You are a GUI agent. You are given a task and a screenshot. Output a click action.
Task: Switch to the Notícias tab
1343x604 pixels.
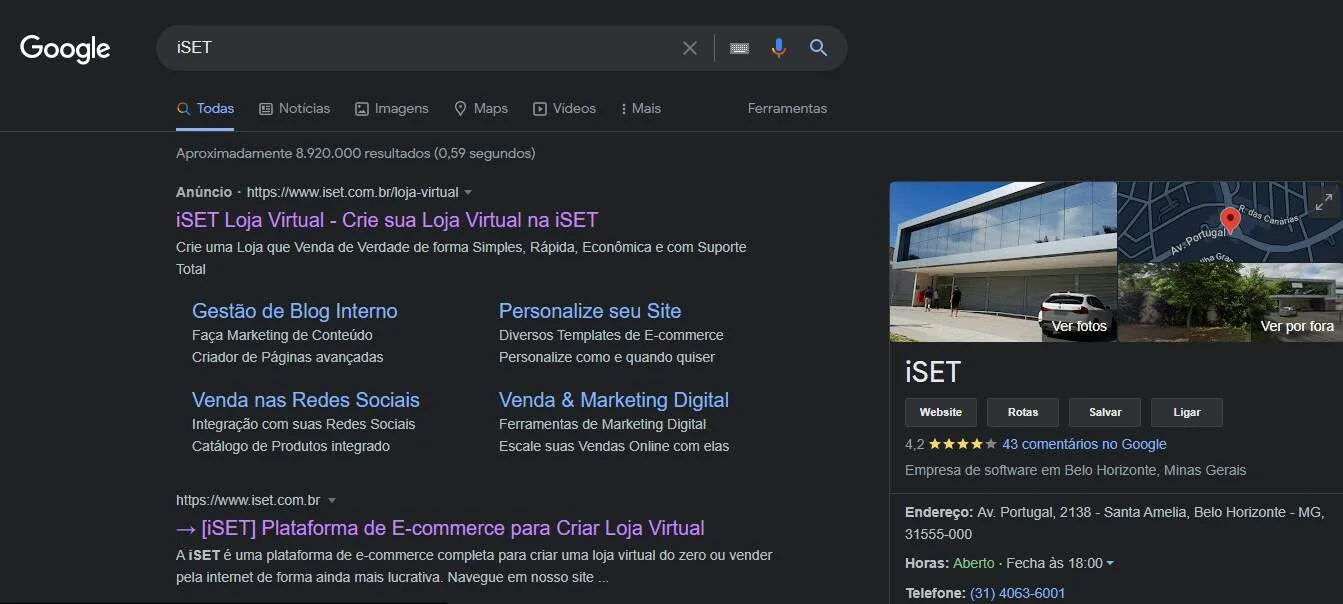pos(294,108)
